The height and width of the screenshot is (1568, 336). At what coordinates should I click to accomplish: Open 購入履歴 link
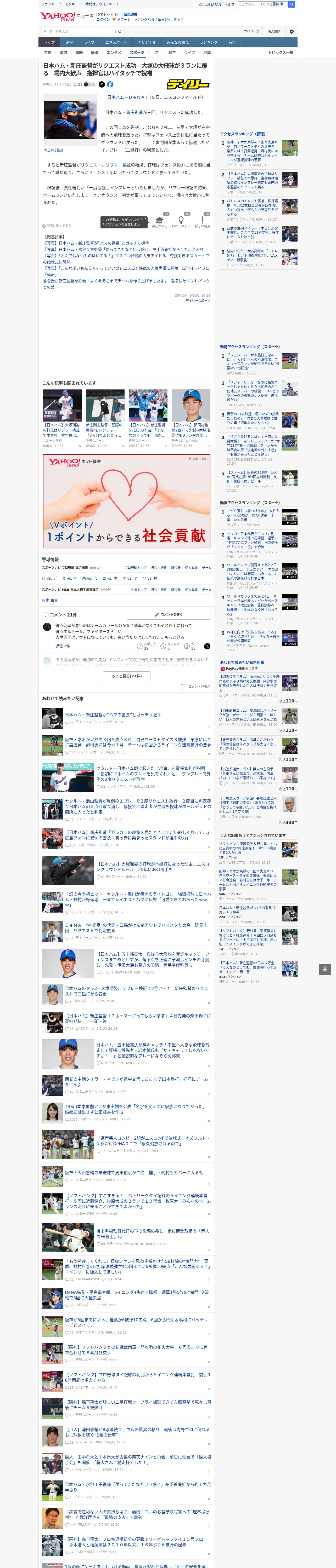274,32
